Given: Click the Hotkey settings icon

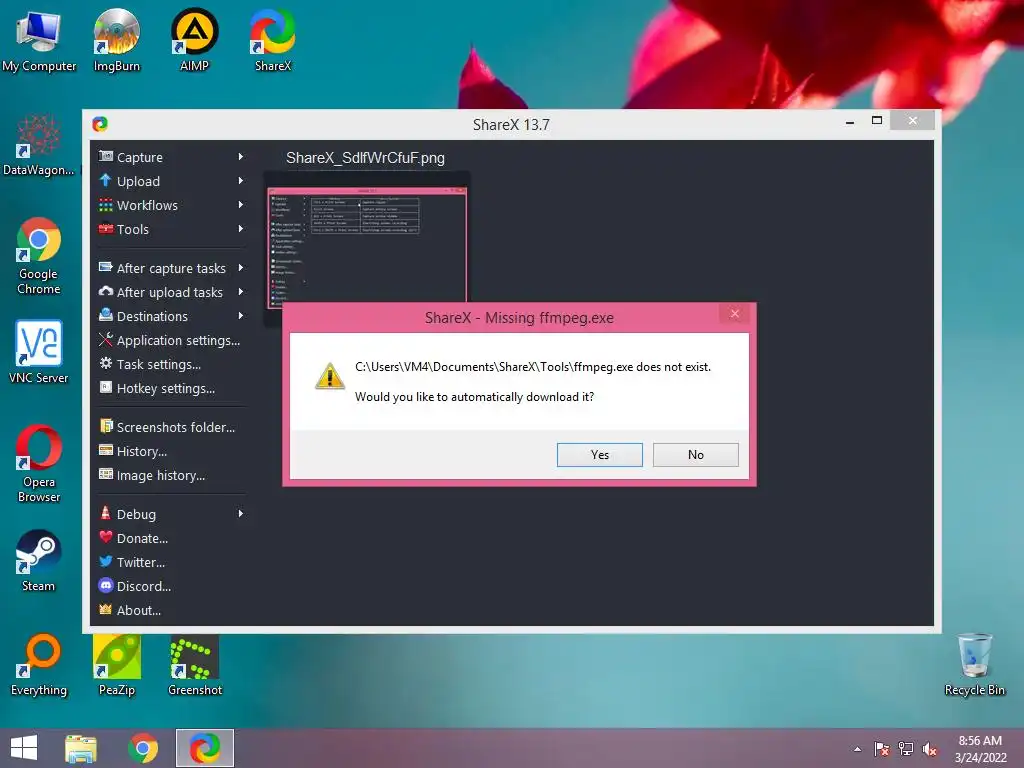Looking at the screenshot, I should coord(105,388).
